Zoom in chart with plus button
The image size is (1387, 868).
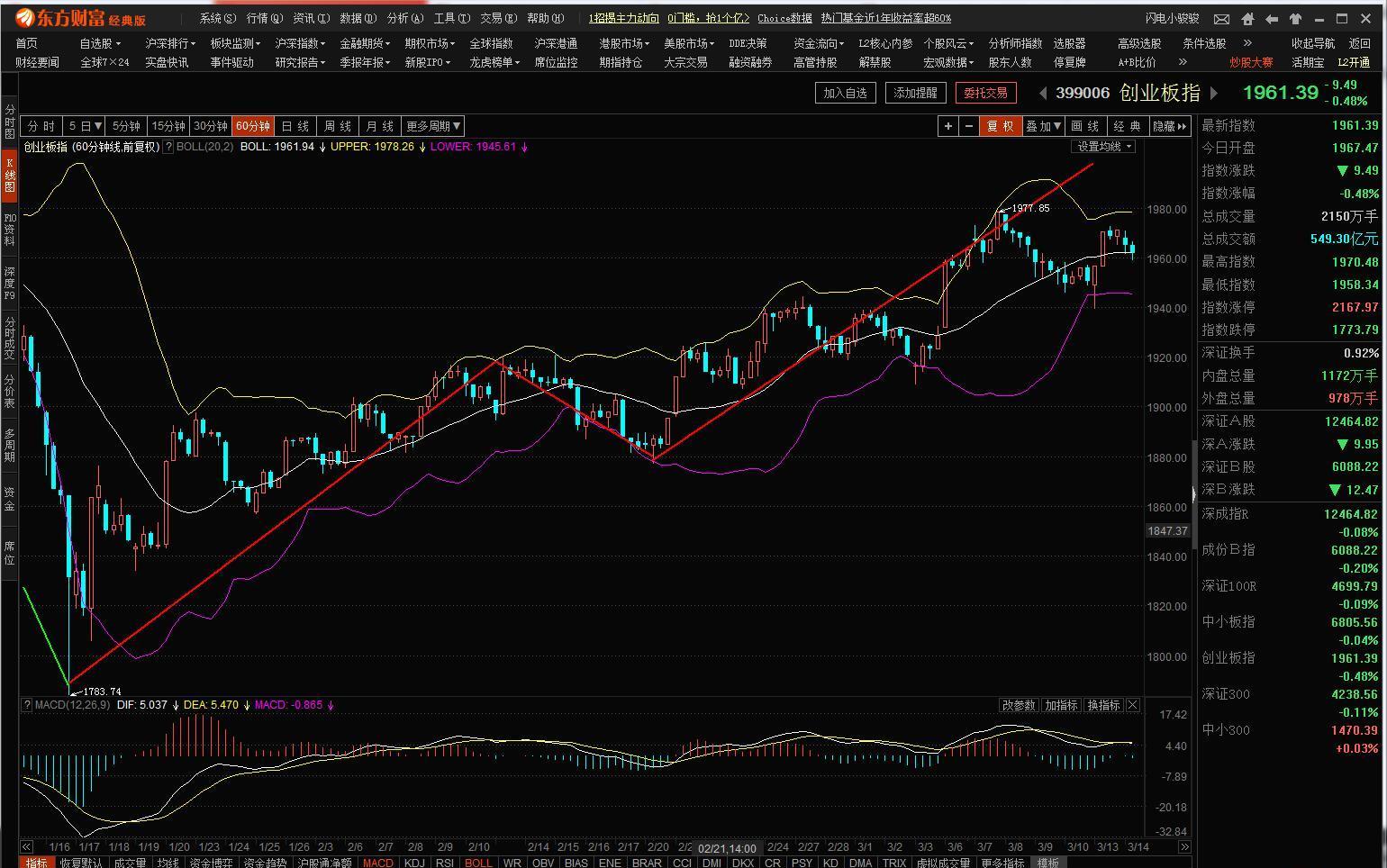pyautogui.click(x=947, y=126)
